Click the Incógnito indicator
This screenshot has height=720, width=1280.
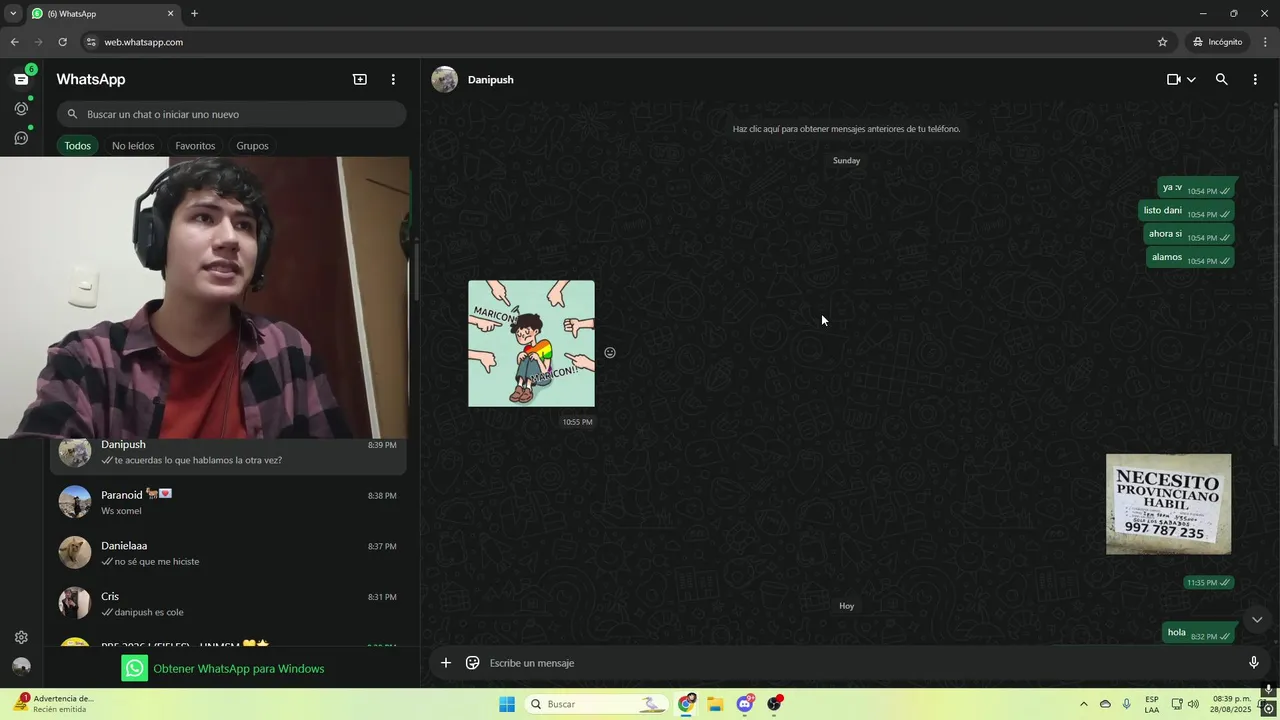pos(1217,42)
